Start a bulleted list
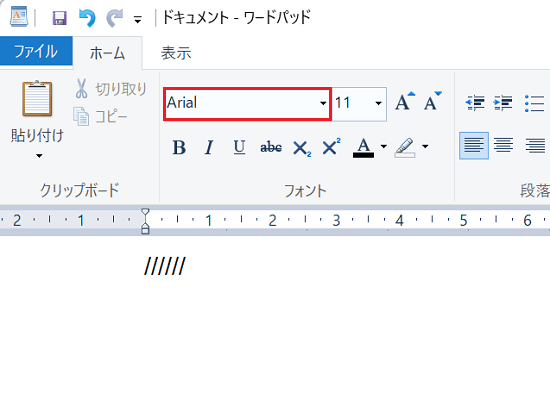Image resolution: width=550 pixels, height=399 pixels. coord(534,103)
